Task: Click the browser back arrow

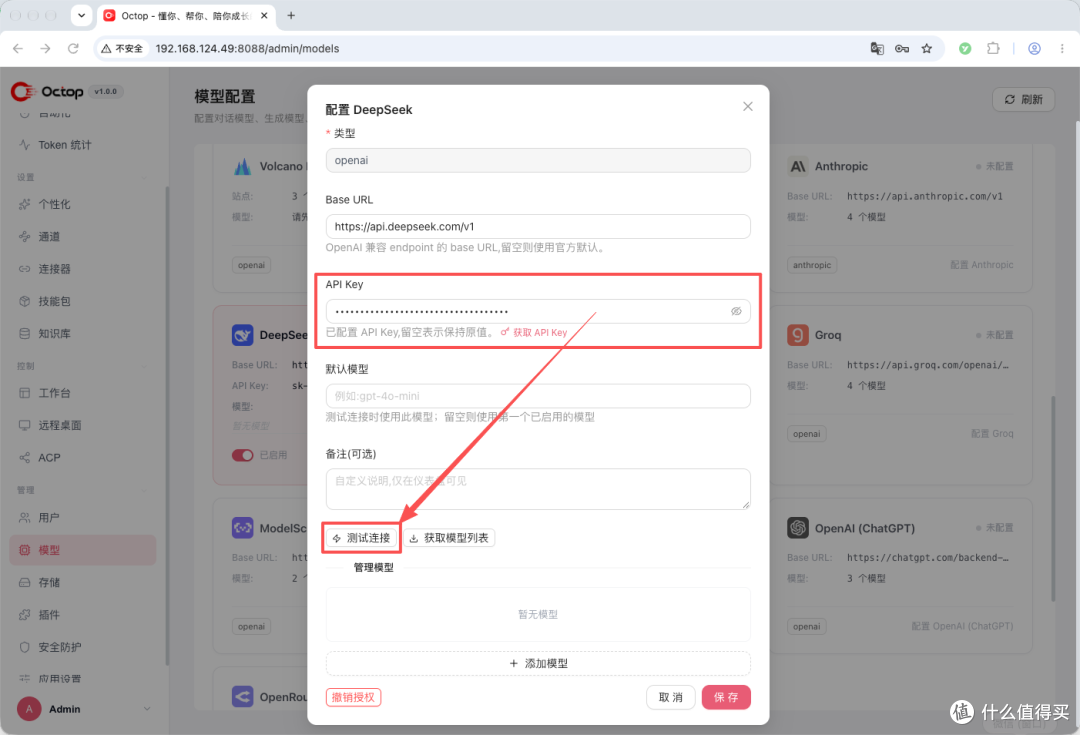Action: click(x=18, y=48)
